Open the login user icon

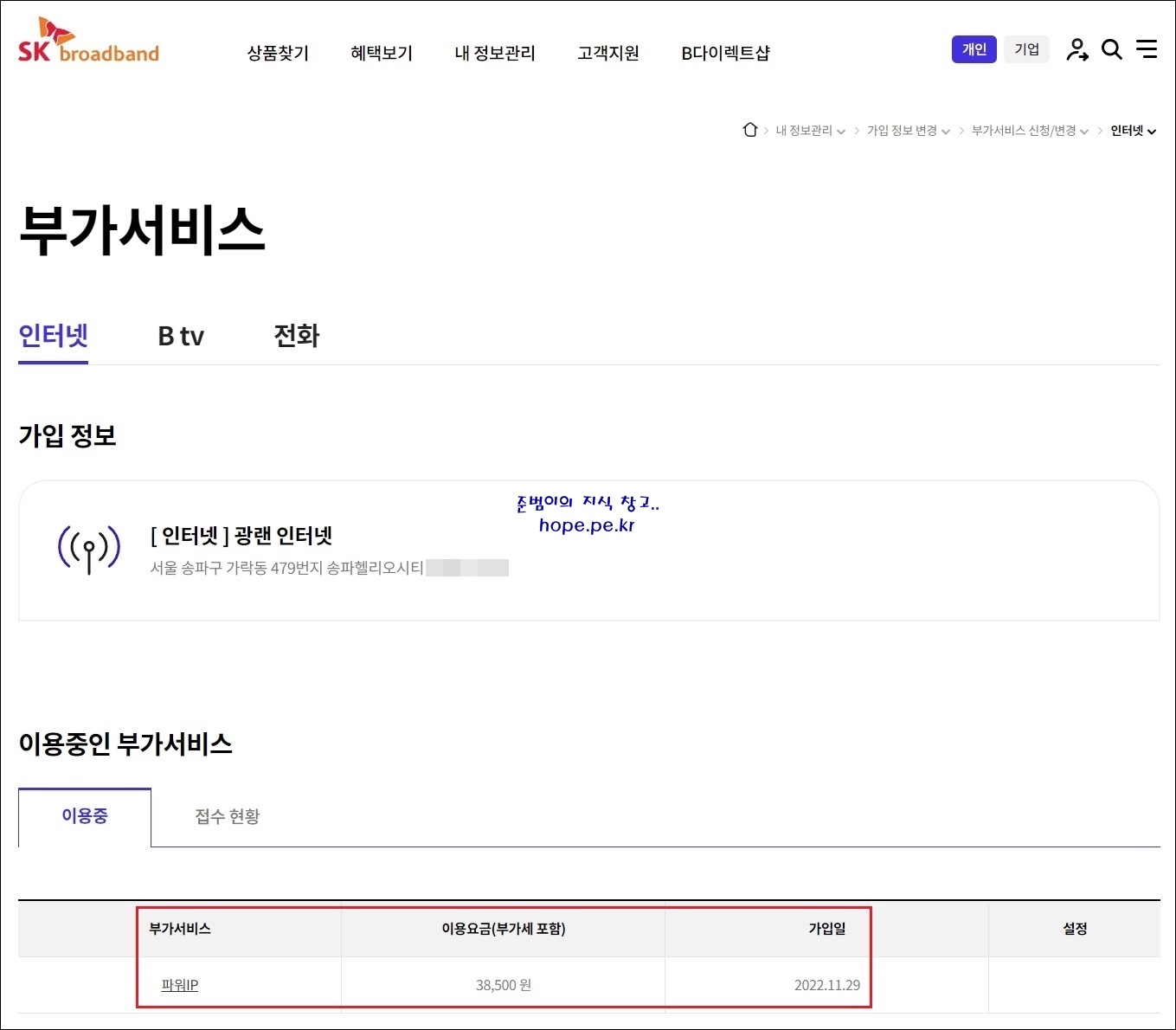tap(1076, 49)
